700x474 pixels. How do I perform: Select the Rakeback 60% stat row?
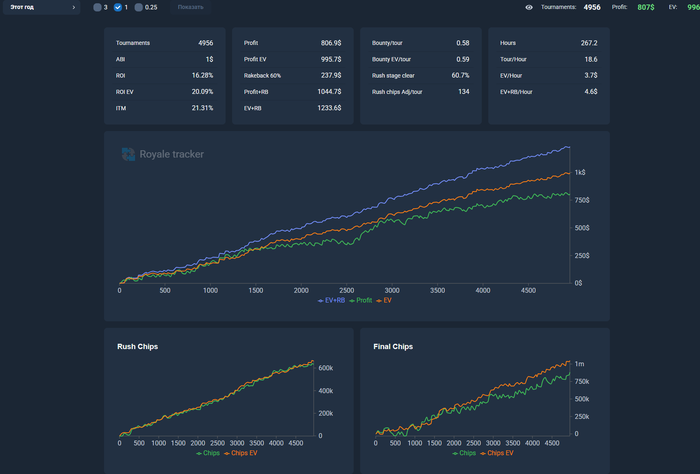tap(292, 75)
